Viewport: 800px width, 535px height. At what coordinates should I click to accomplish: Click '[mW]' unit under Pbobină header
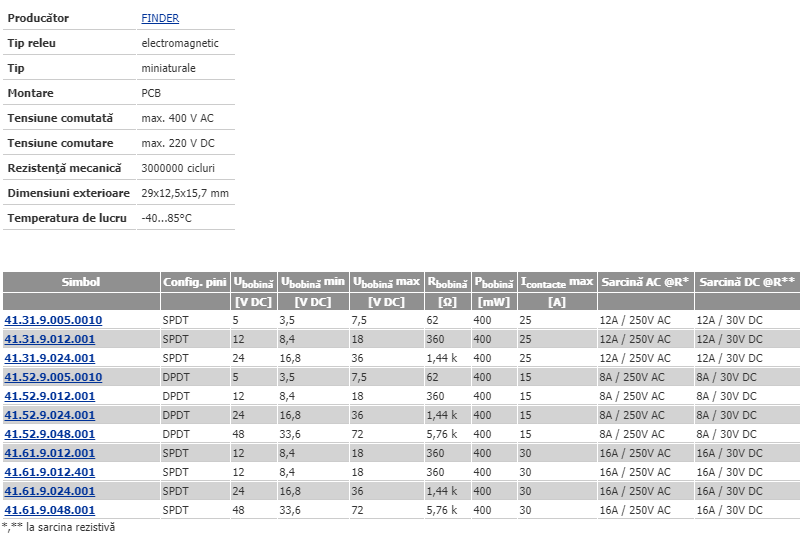(x=494, y=302)
